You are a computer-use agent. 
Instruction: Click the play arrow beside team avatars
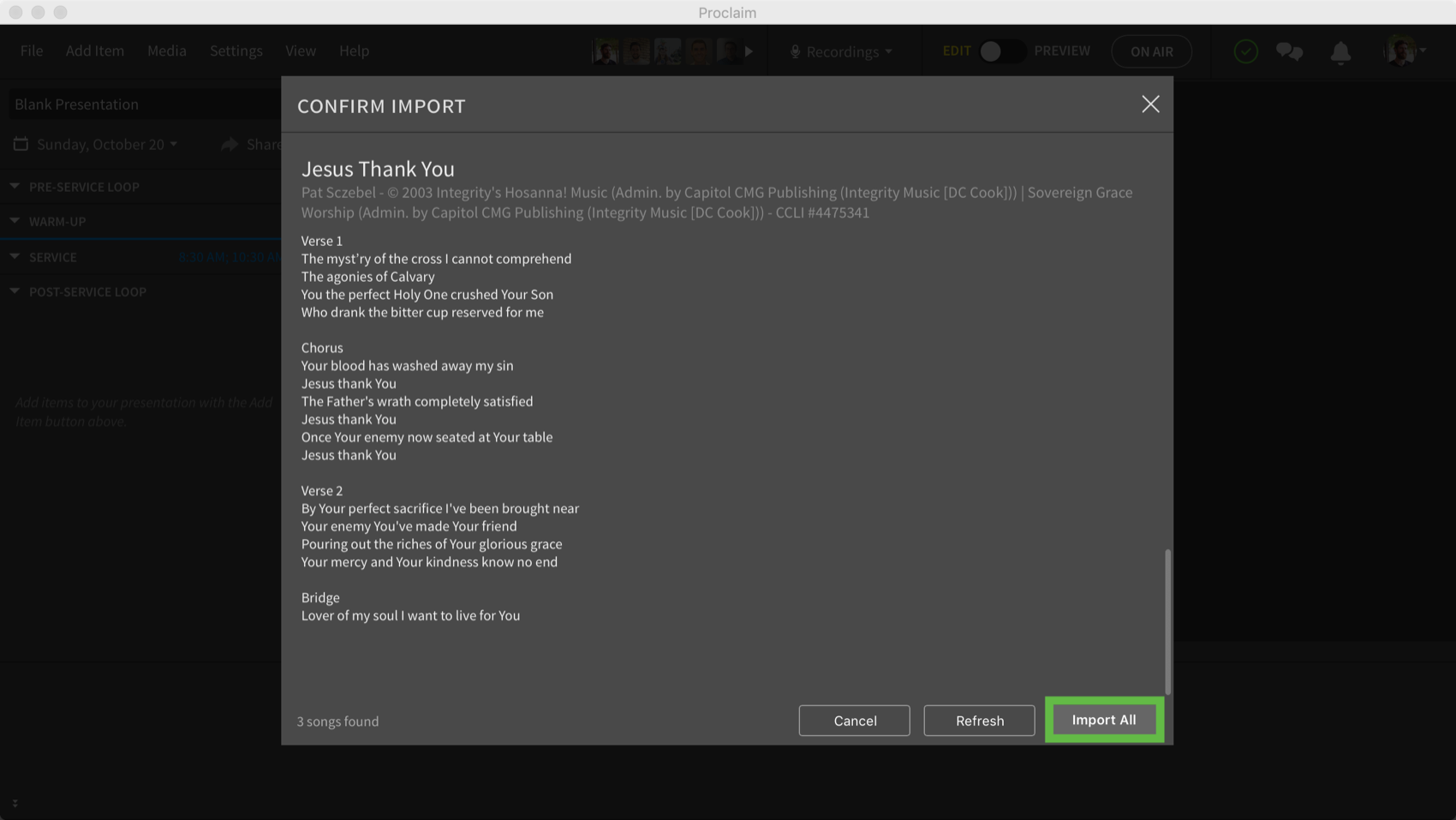[749, 51]
